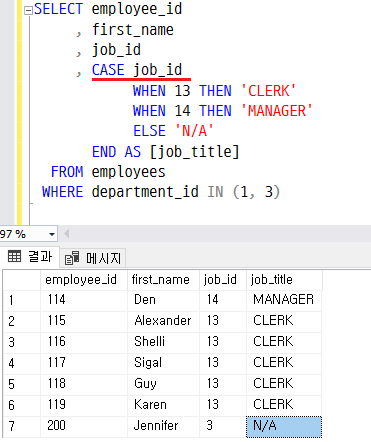Click the first_name cell Den
Image resolution: width=371 pixels, height=442 pixels.
pyautogui.click(x=163, y=300)
